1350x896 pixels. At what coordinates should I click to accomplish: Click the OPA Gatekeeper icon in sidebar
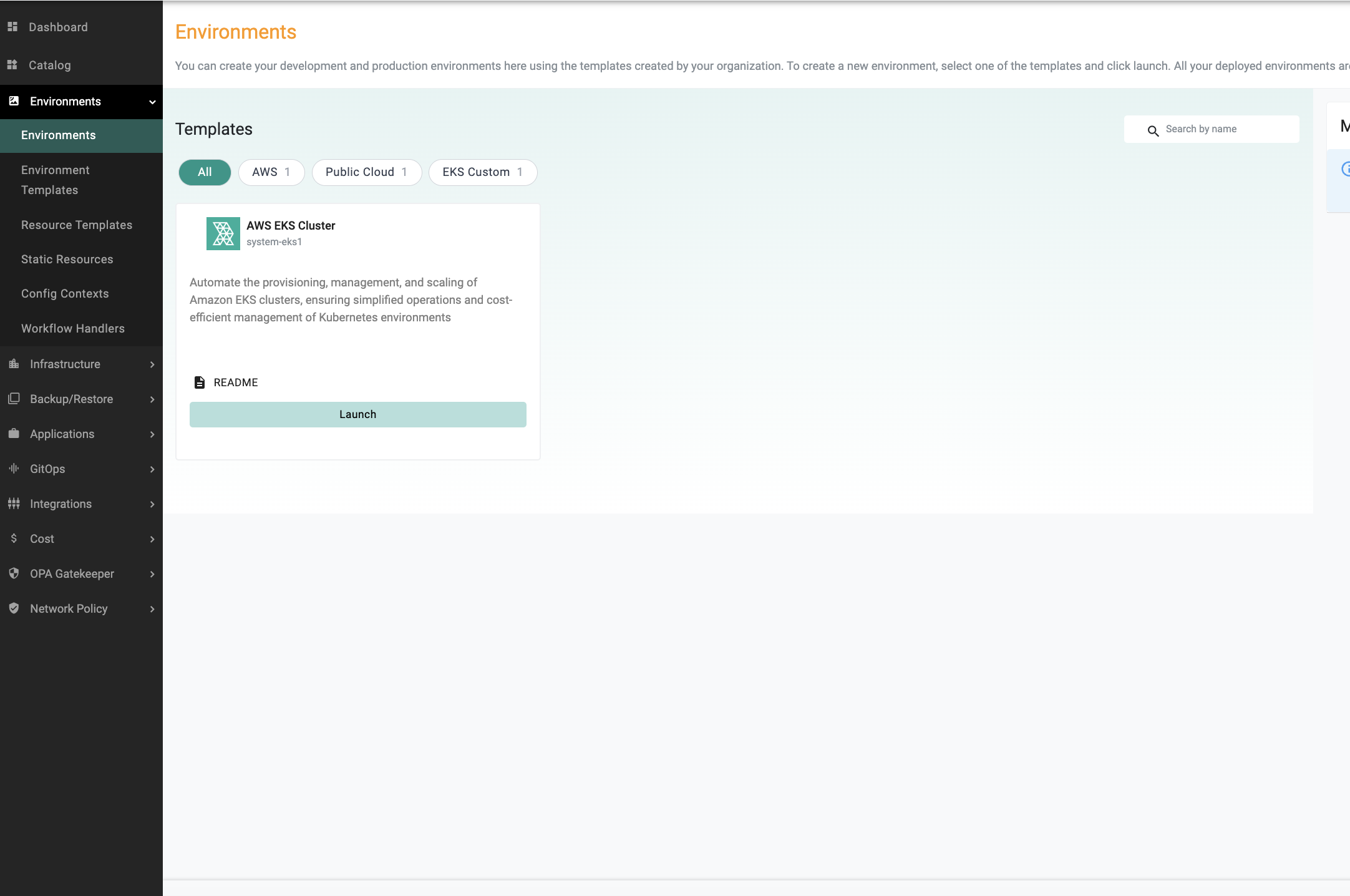(x=15, y=573)
